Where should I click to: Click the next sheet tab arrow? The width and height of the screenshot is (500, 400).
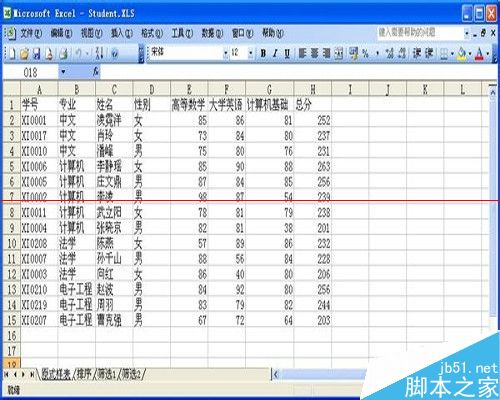[23, 375]
